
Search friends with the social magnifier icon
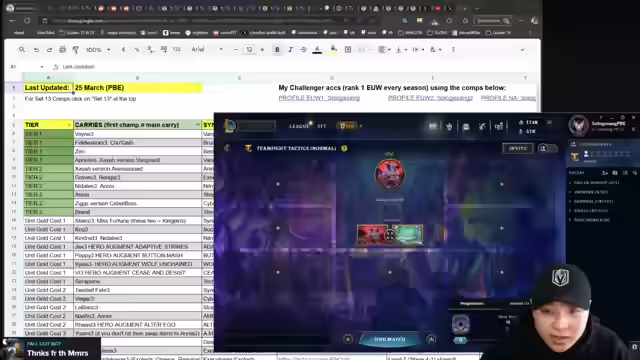635,173
